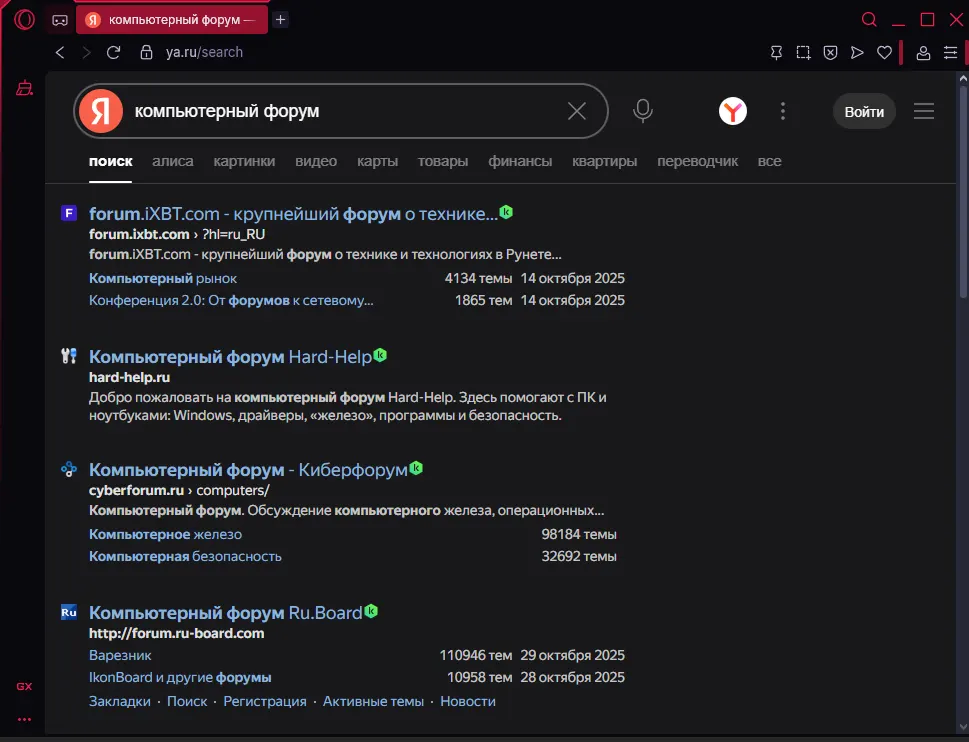This screenshot has height=742, width=969.
Task: Open GX Corner from the left sidebar
Action: [x=24, y=686]
